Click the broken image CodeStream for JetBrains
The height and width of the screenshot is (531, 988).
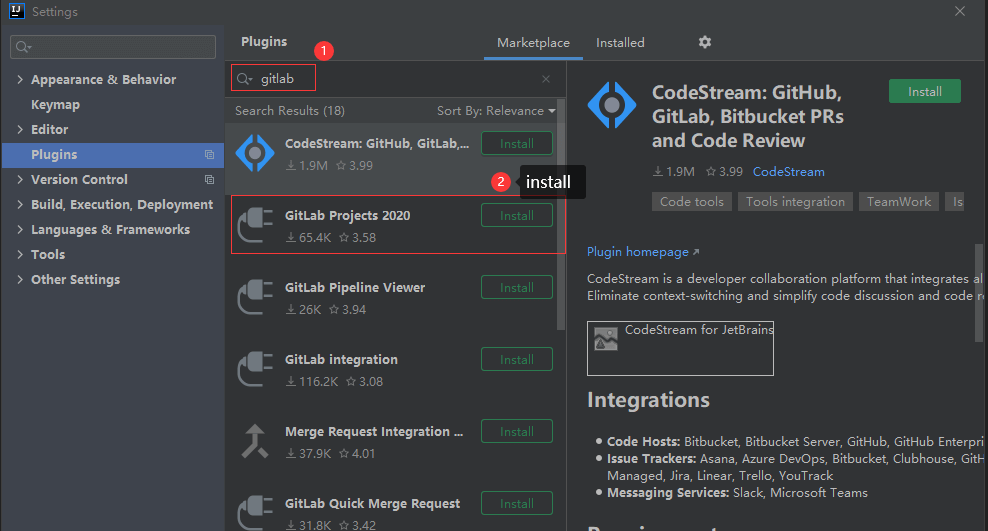point(680,348)
